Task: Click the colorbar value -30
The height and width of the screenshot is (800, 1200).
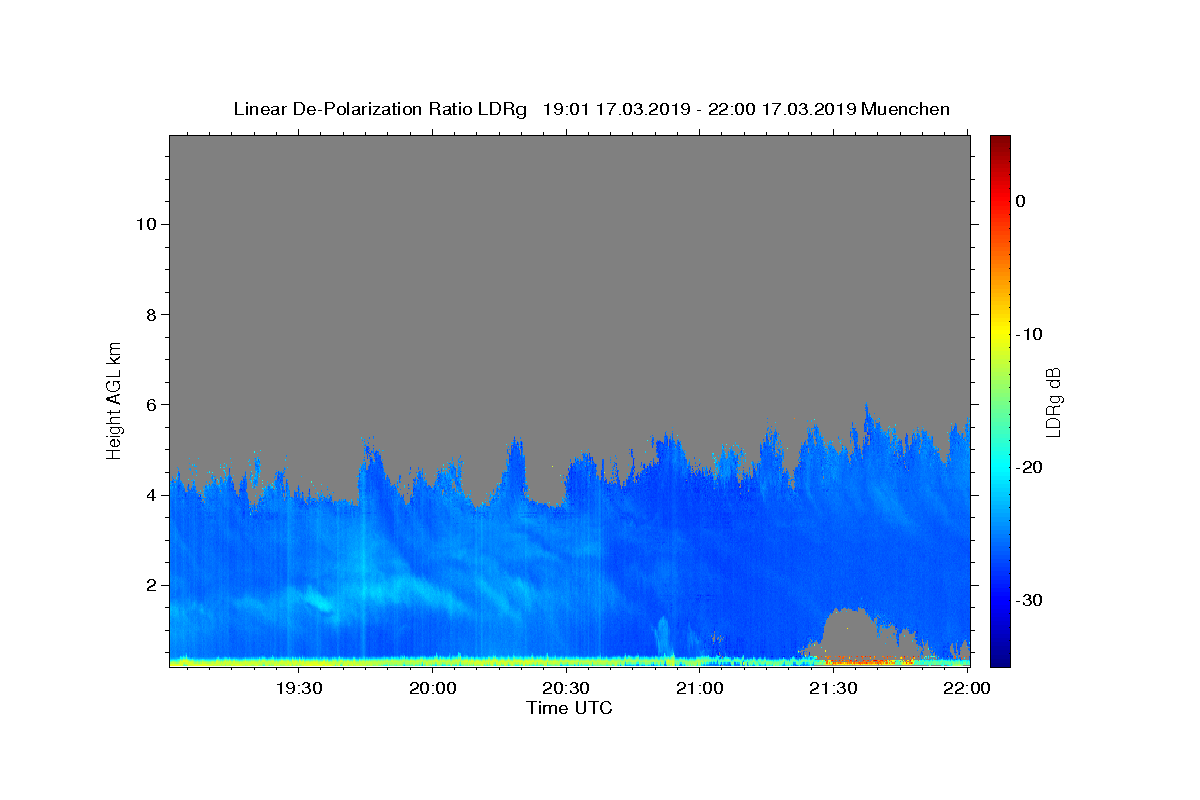Action: click(1028, 600)
